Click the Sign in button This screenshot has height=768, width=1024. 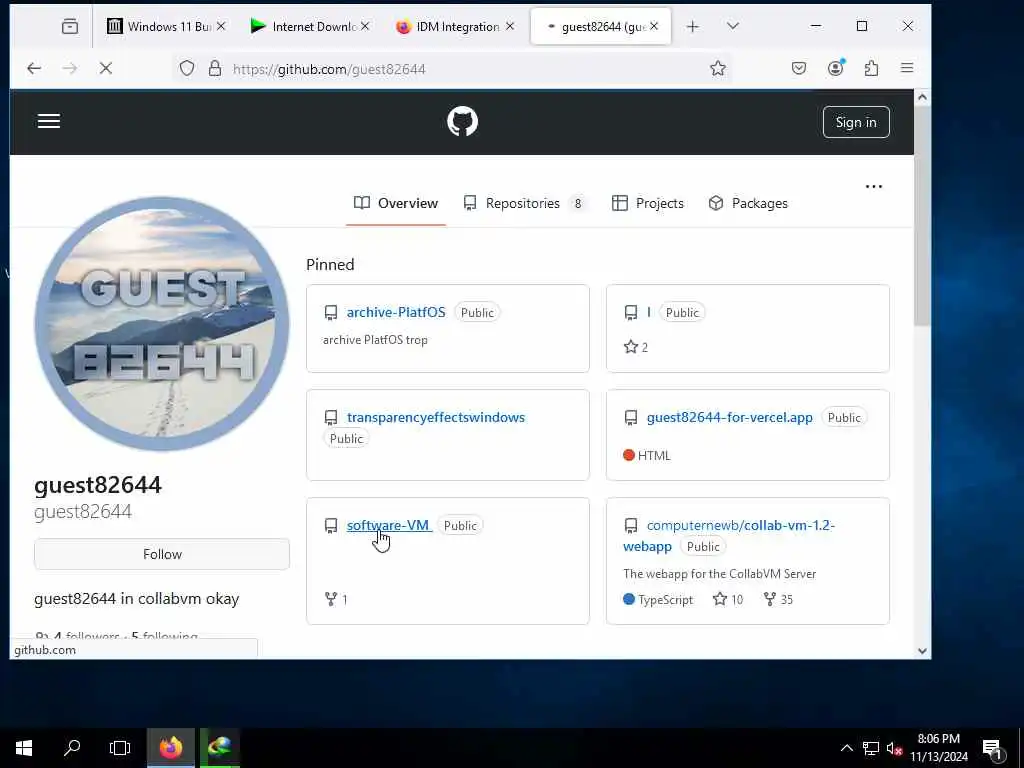tap(856, 122)
